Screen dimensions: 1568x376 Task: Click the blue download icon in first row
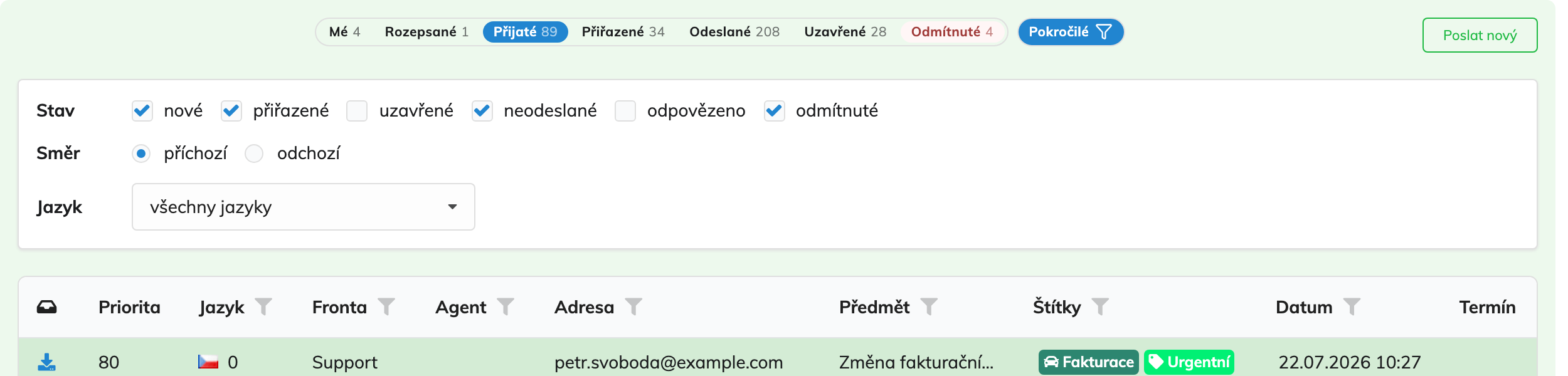pyautogui.click(x=47, y=362)
